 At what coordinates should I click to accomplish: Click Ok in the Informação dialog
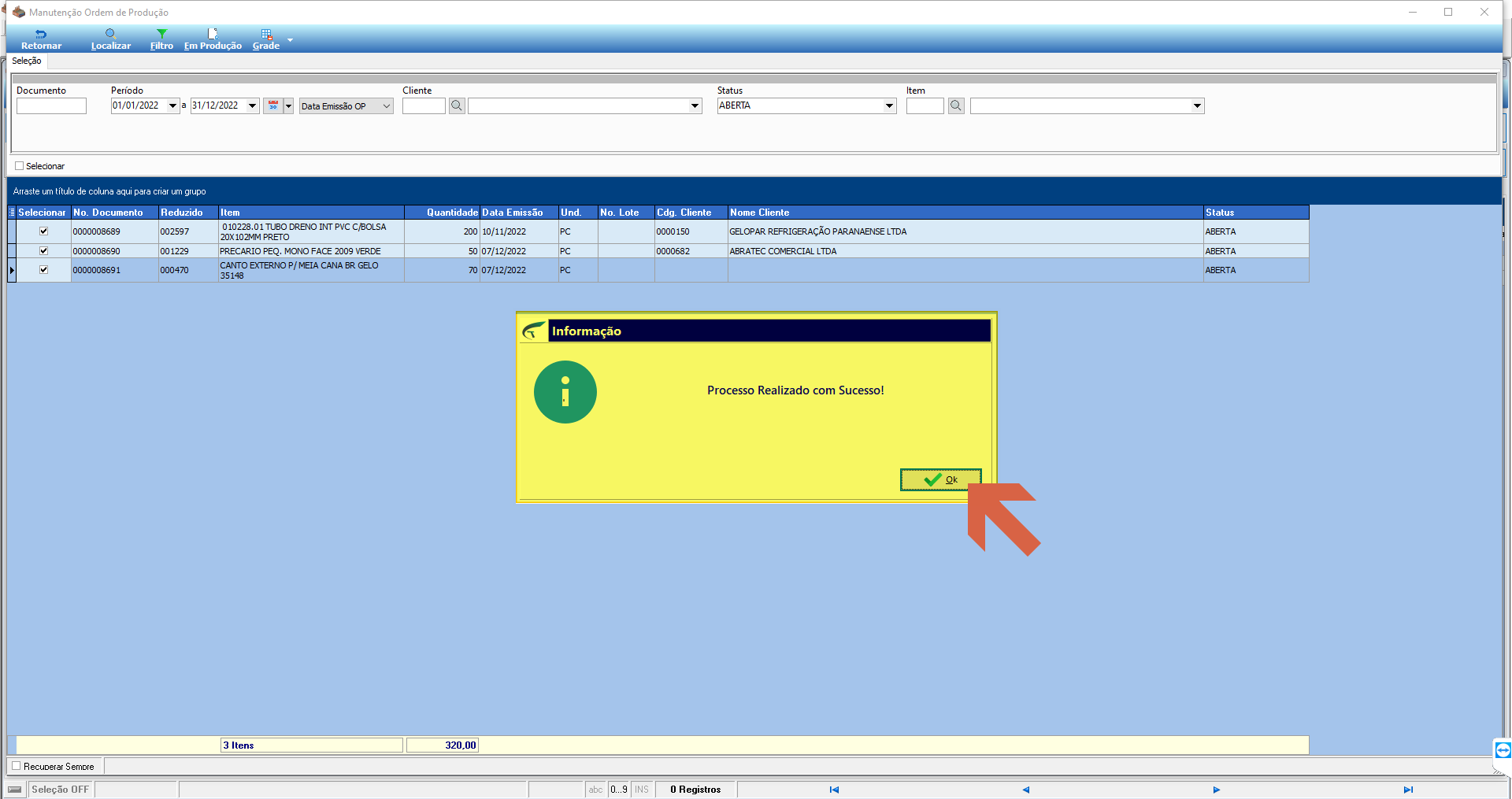(x=941, y=479)
